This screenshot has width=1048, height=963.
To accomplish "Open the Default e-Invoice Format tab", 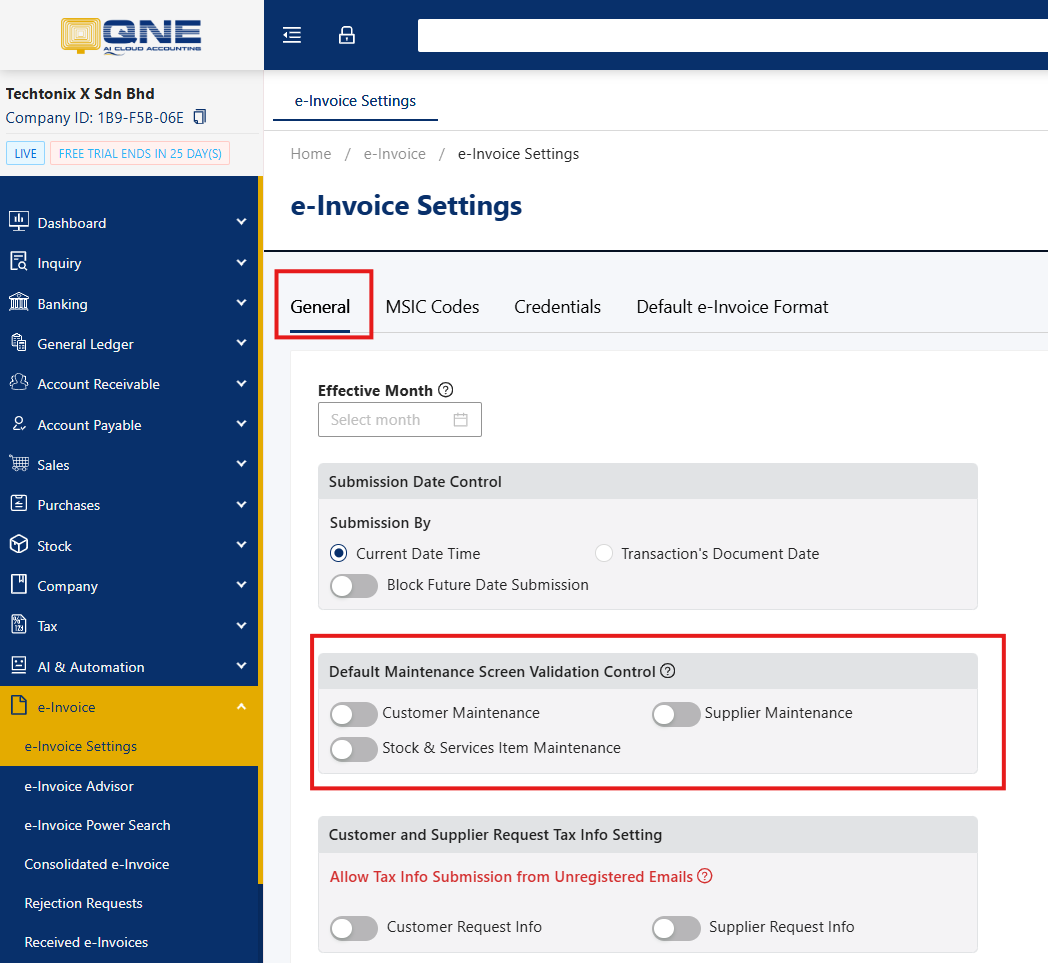I will tap(732, 307).
